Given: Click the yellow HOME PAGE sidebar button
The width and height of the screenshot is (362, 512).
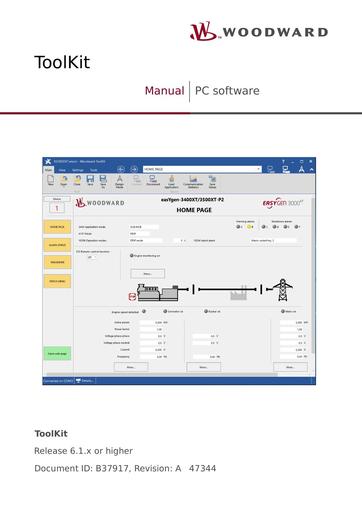Looking at the screenshot, I should [x=57, y=227].
